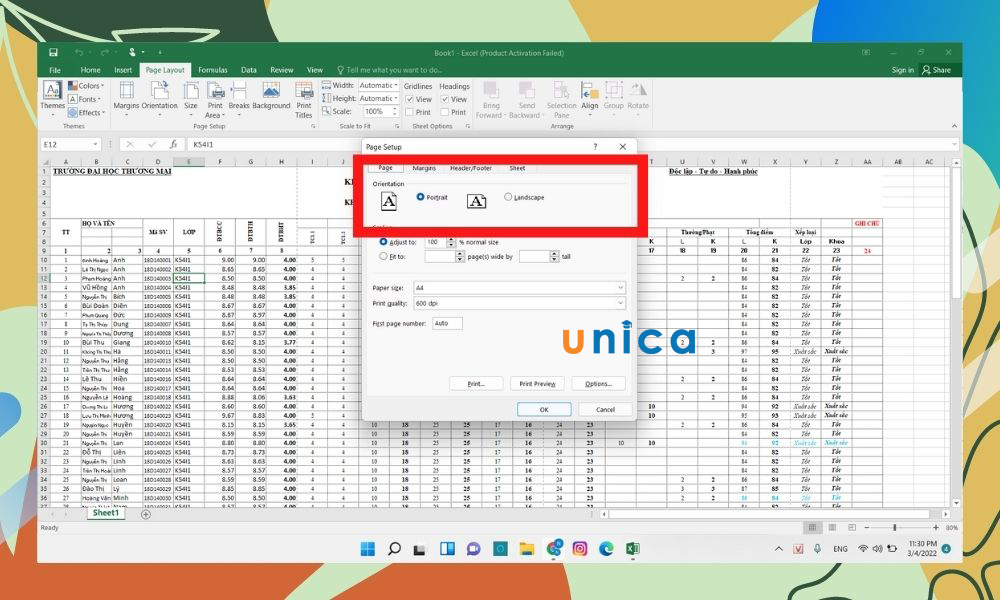The height and width of the screenshot is (600, 1000).
Task: Click the Print... button
Action: 476,384
